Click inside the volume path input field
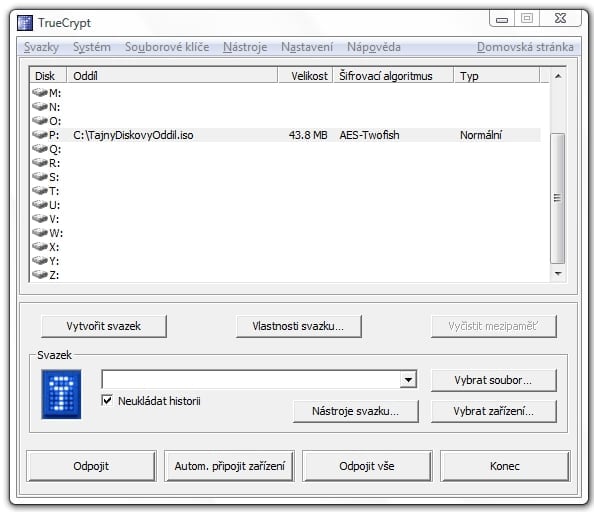Viewport: 594px width, 512px height. click(x=251, y=379)
